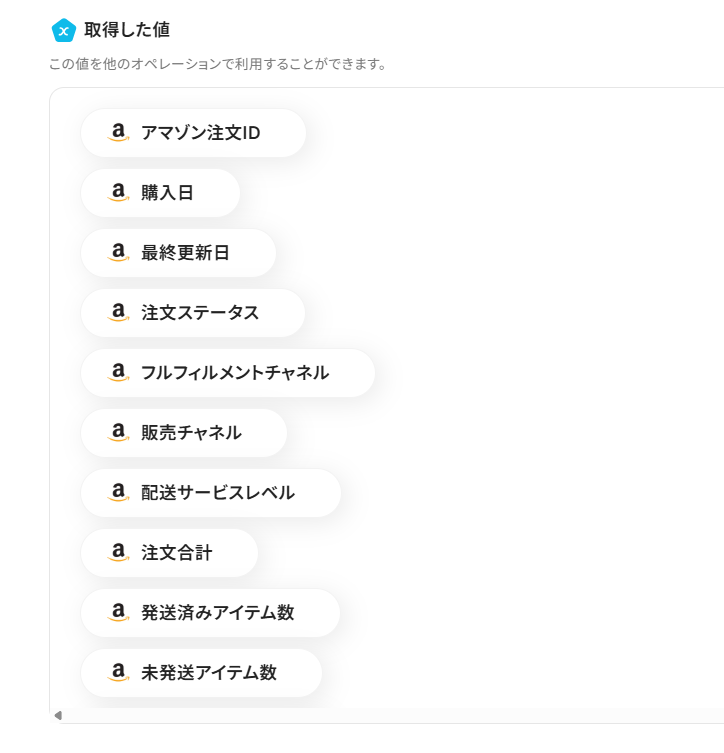Choose the 販売チャネル value chip
Image resolution: width=724 pixels, height=753 pixels.
tap(191, 433)
